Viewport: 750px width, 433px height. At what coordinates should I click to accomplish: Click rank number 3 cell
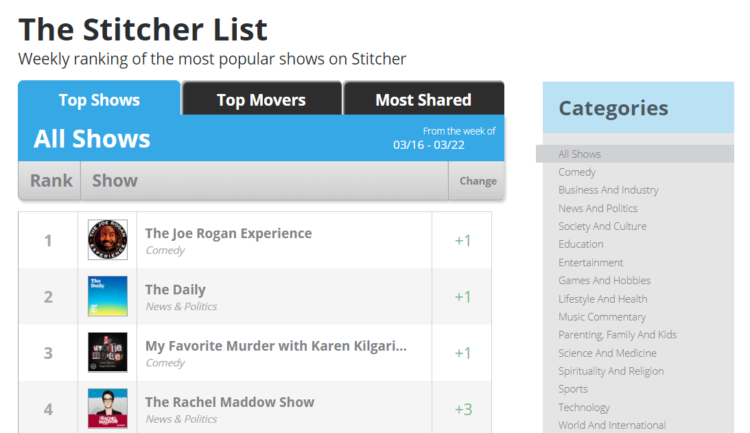pos(48,353)
